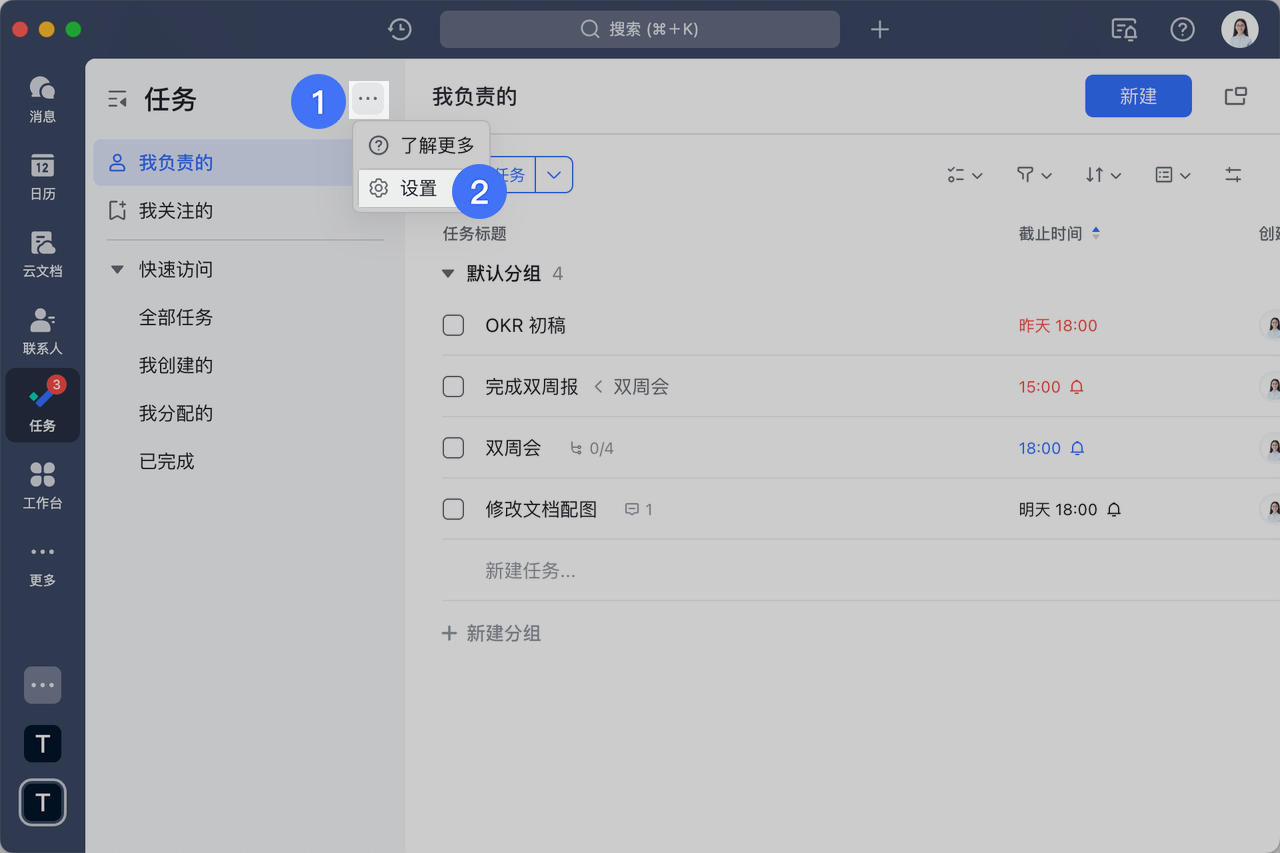
Task: Mark 完成双周报 task as complete
Action: pos(453,387)
